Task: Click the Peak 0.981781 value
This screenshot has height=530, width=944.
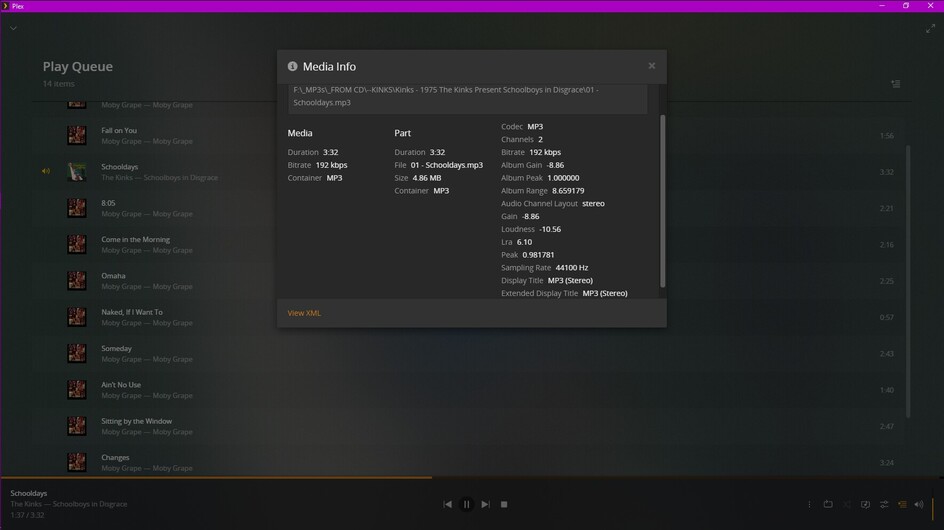Action: pyautogui.click(x=538, y=255)
